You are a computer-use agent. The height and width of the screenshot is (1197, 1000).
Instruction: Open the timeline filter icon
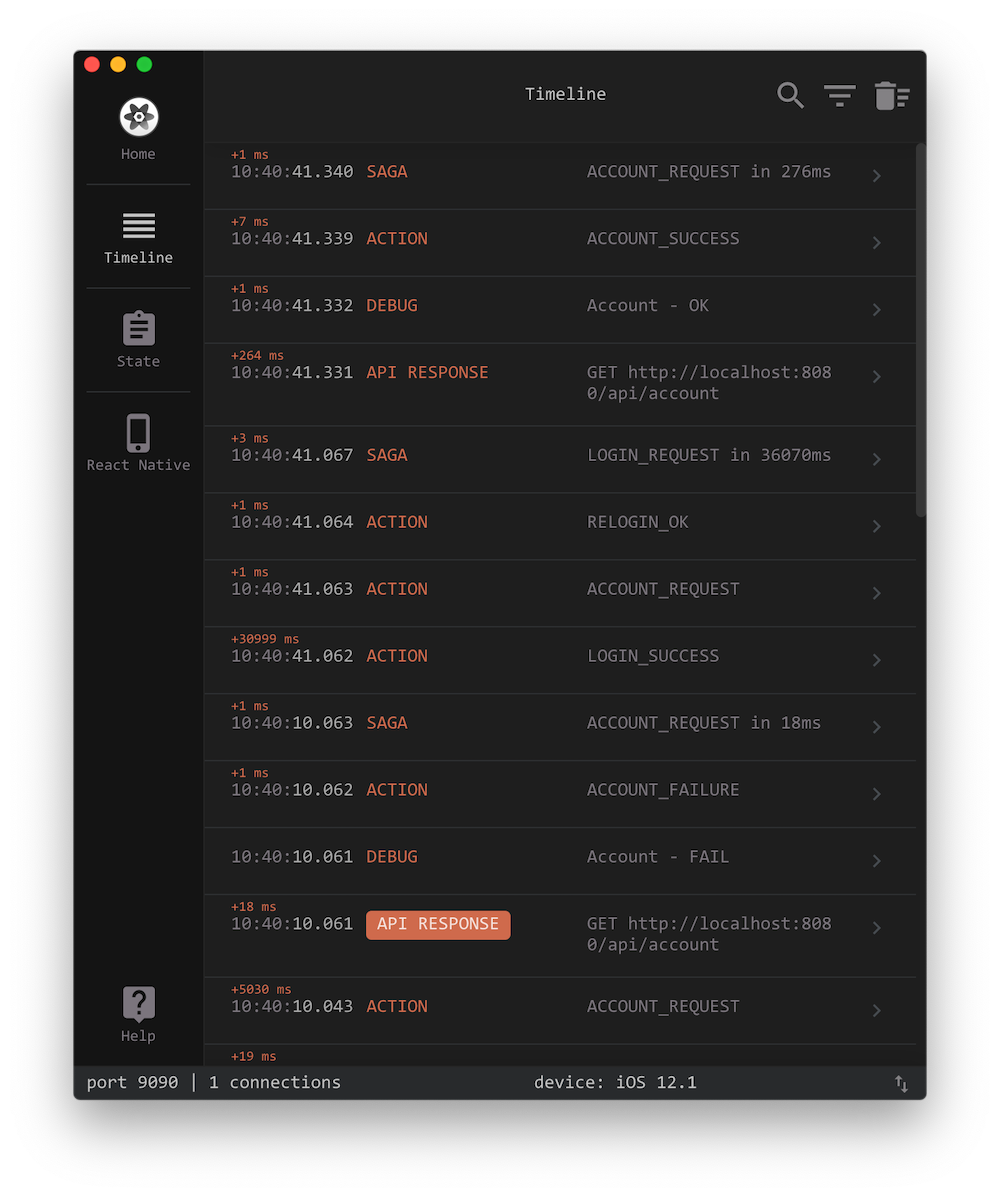point(839,95)
